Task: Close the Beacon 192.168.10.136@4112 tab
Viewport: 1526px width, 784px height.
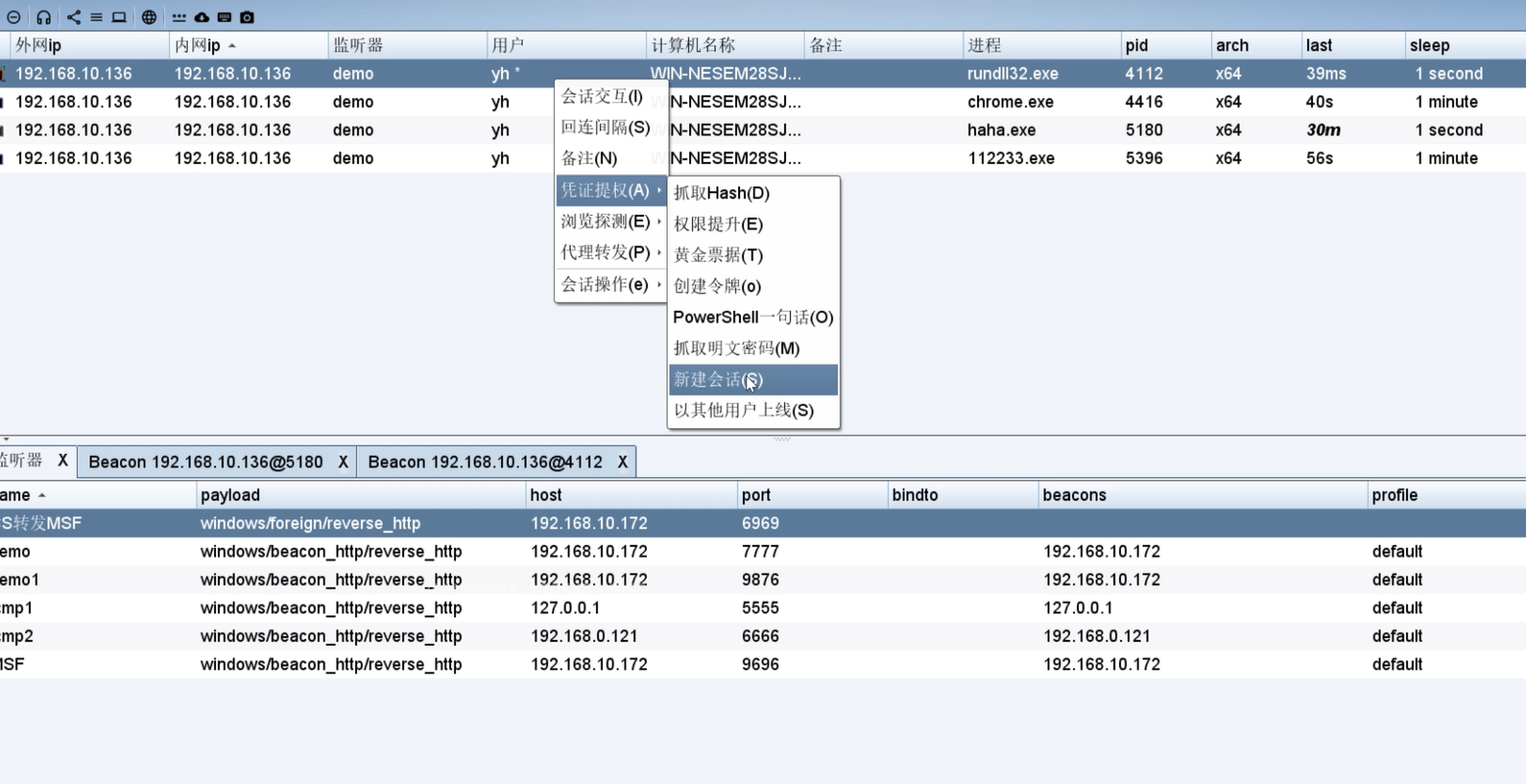Action: click(622, 462)
